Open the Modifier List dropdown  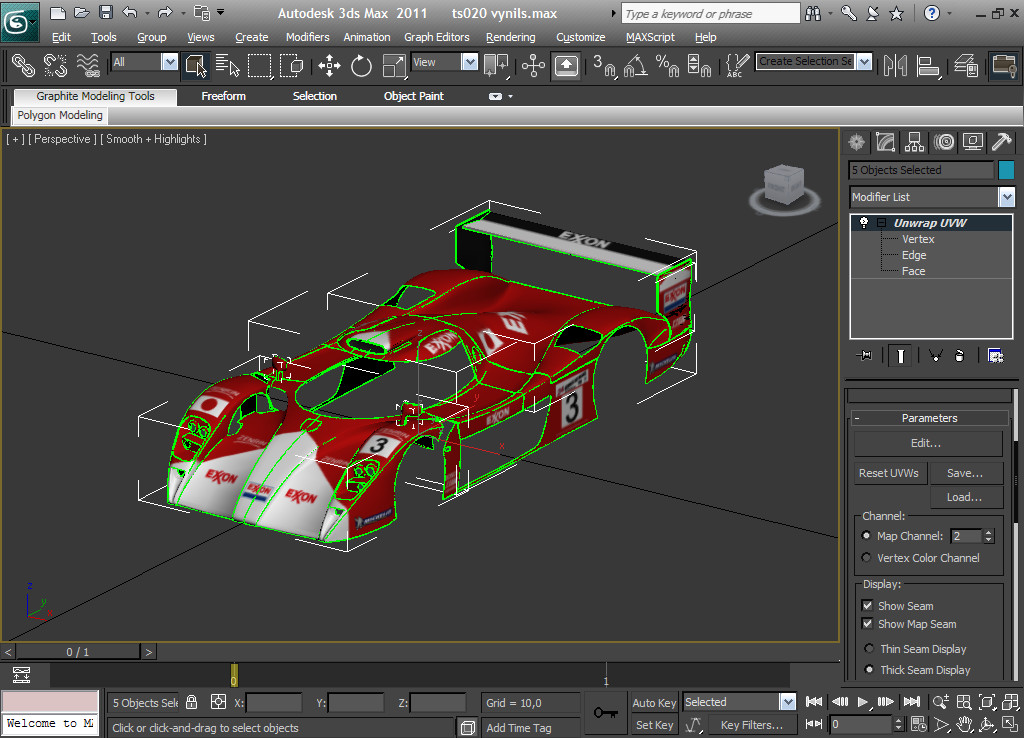click(1006, 197)
